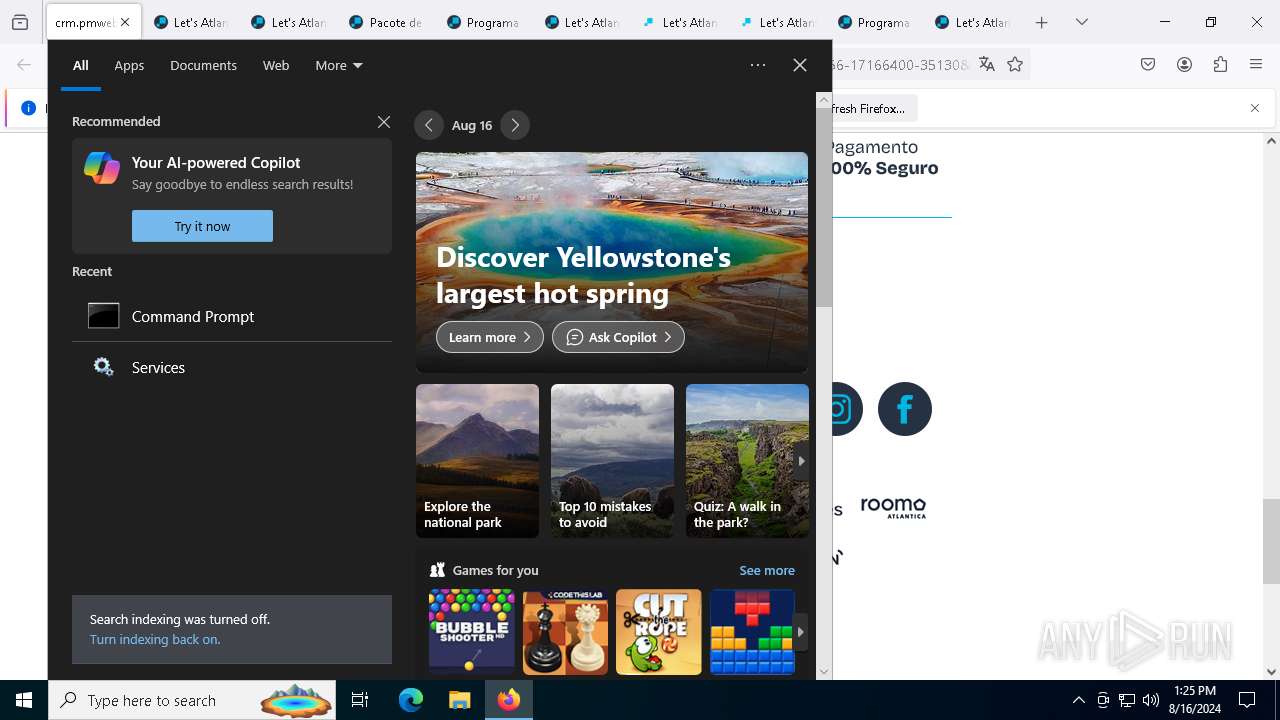1280x720 pixels.
Task: Show more games arrow at right
Action: (800, 632)
